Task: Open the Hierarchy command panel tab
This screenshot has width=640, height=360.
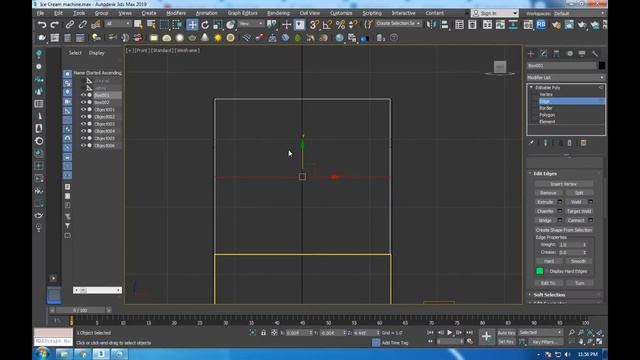Action: point(556,53)
